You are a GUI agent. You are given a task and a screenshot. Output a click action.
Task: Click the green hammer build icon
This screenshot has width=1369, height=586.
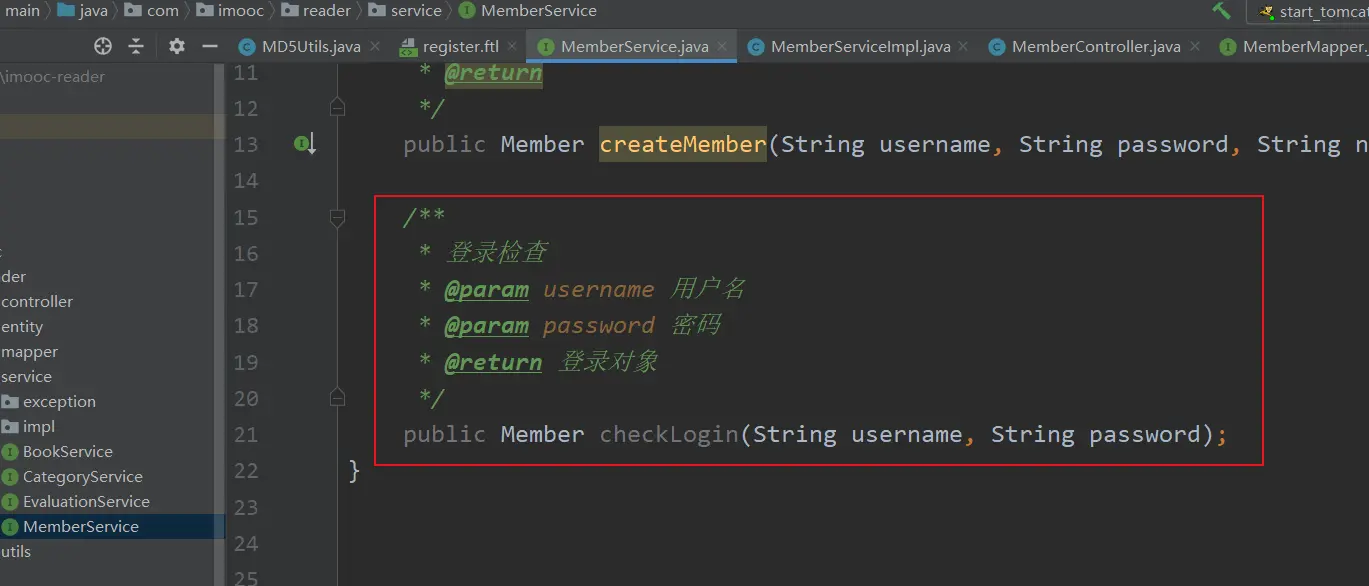1221,11
